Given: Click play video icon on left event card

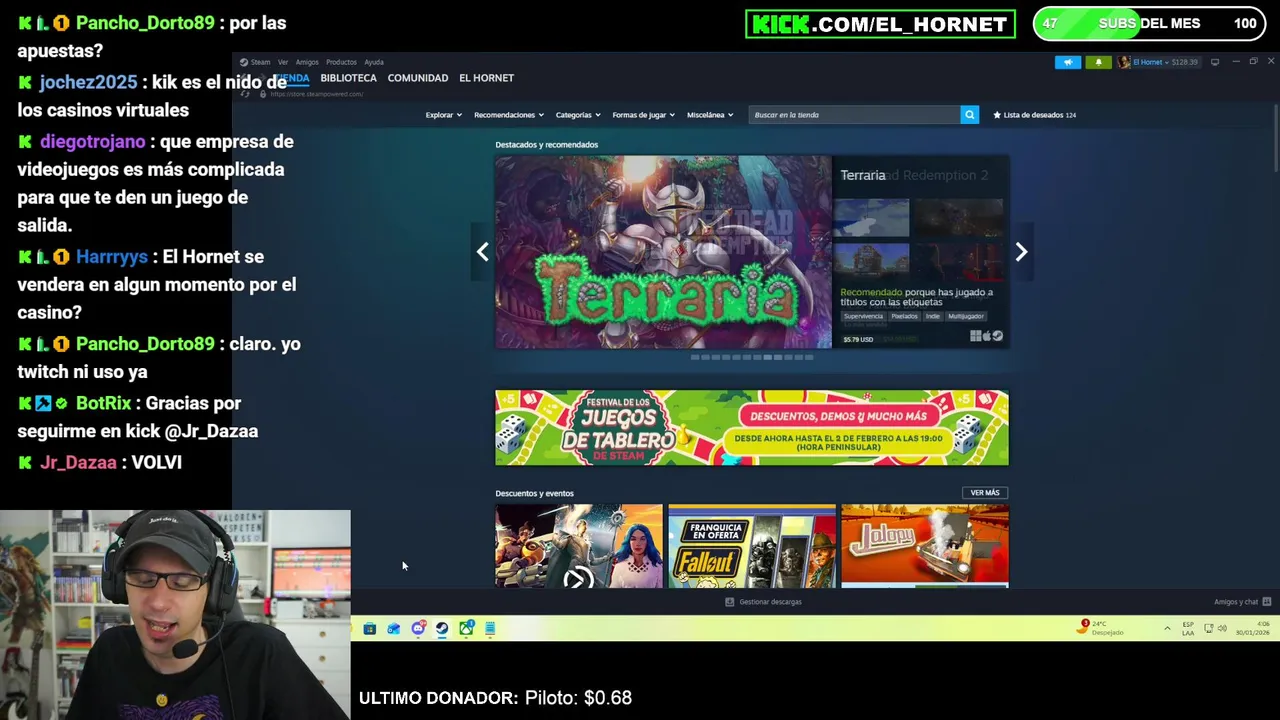Looking at the screenshot, I should click(578, 578).
